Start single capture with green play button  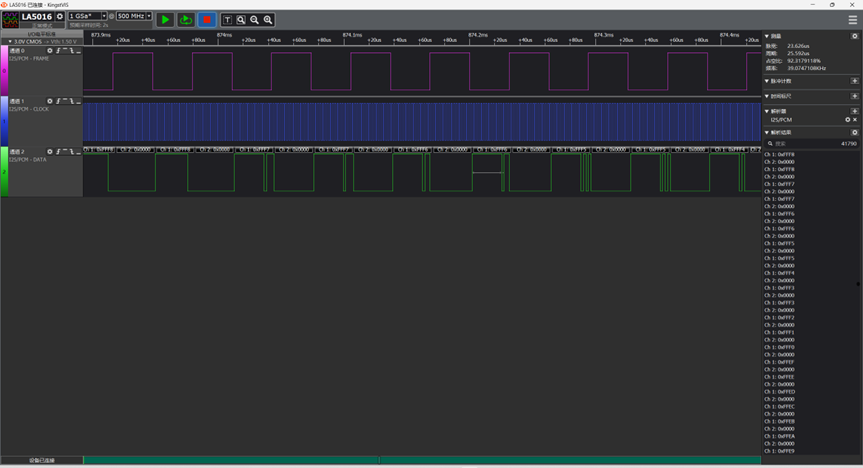coord(165,20)
